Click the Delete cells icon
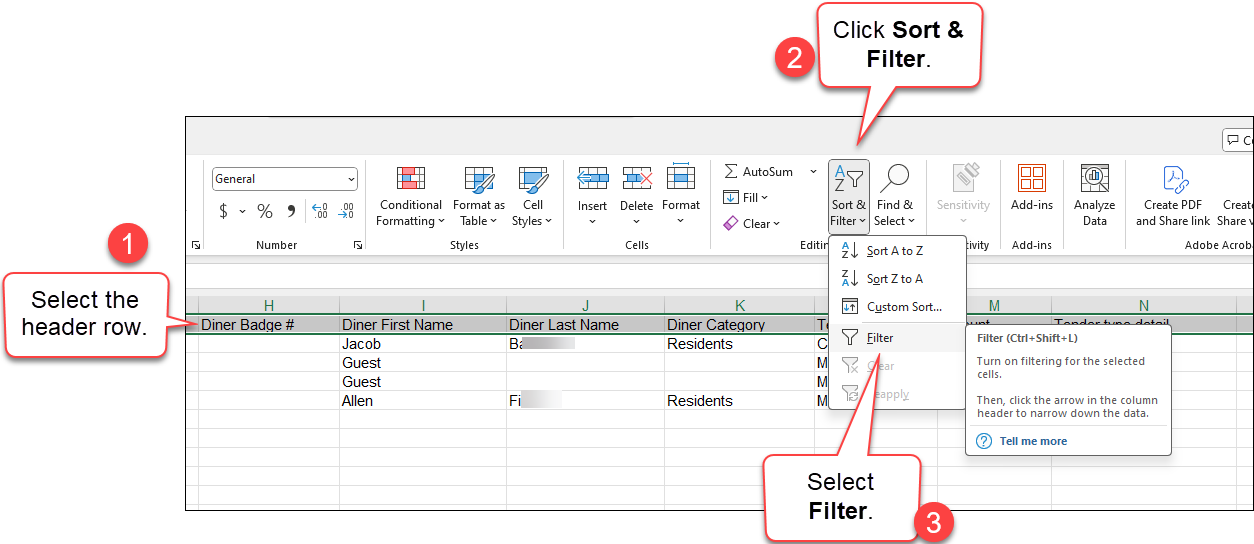The image size is (1254, 544). pos(636,179)
